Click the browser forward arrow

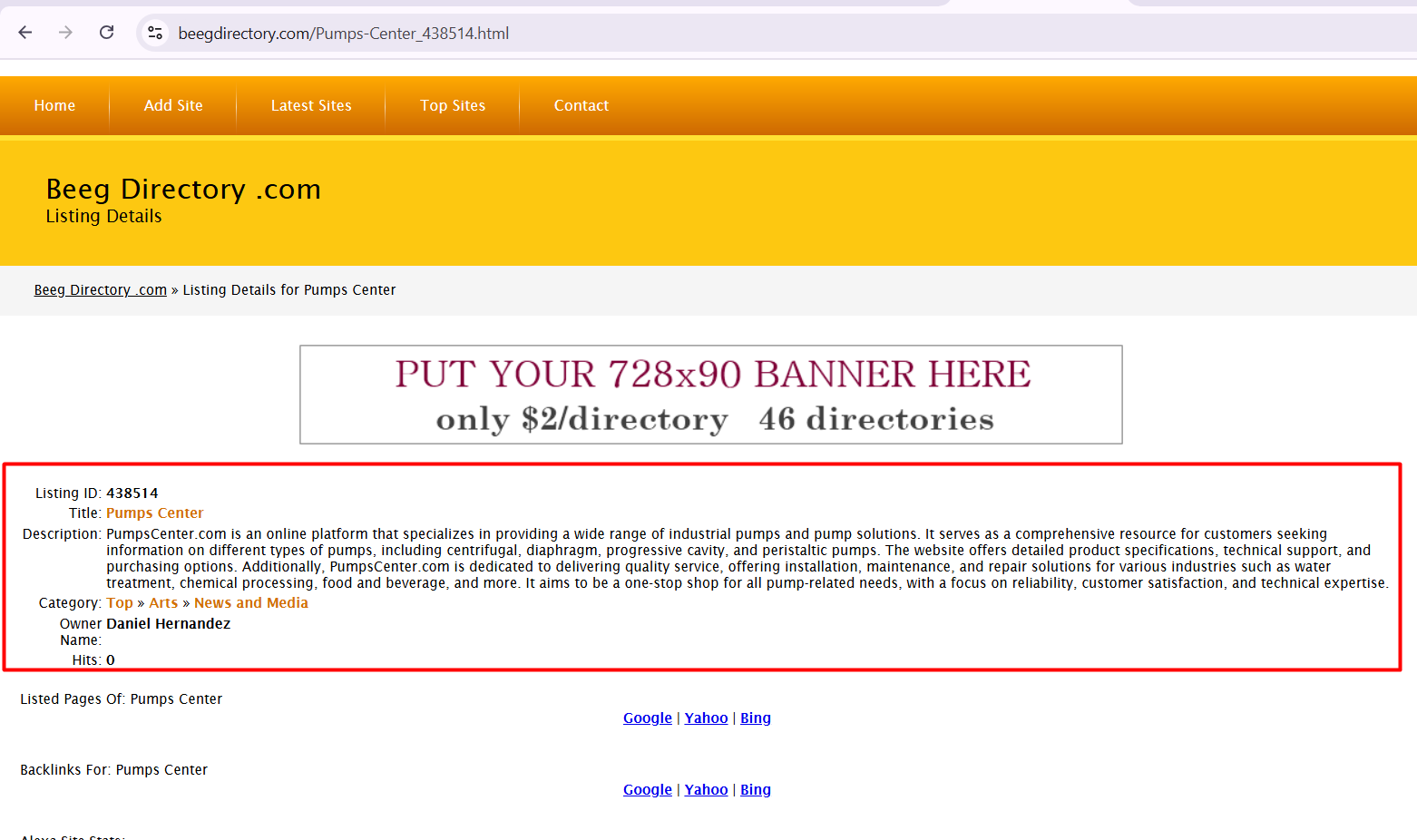click(x=65, y=33)
